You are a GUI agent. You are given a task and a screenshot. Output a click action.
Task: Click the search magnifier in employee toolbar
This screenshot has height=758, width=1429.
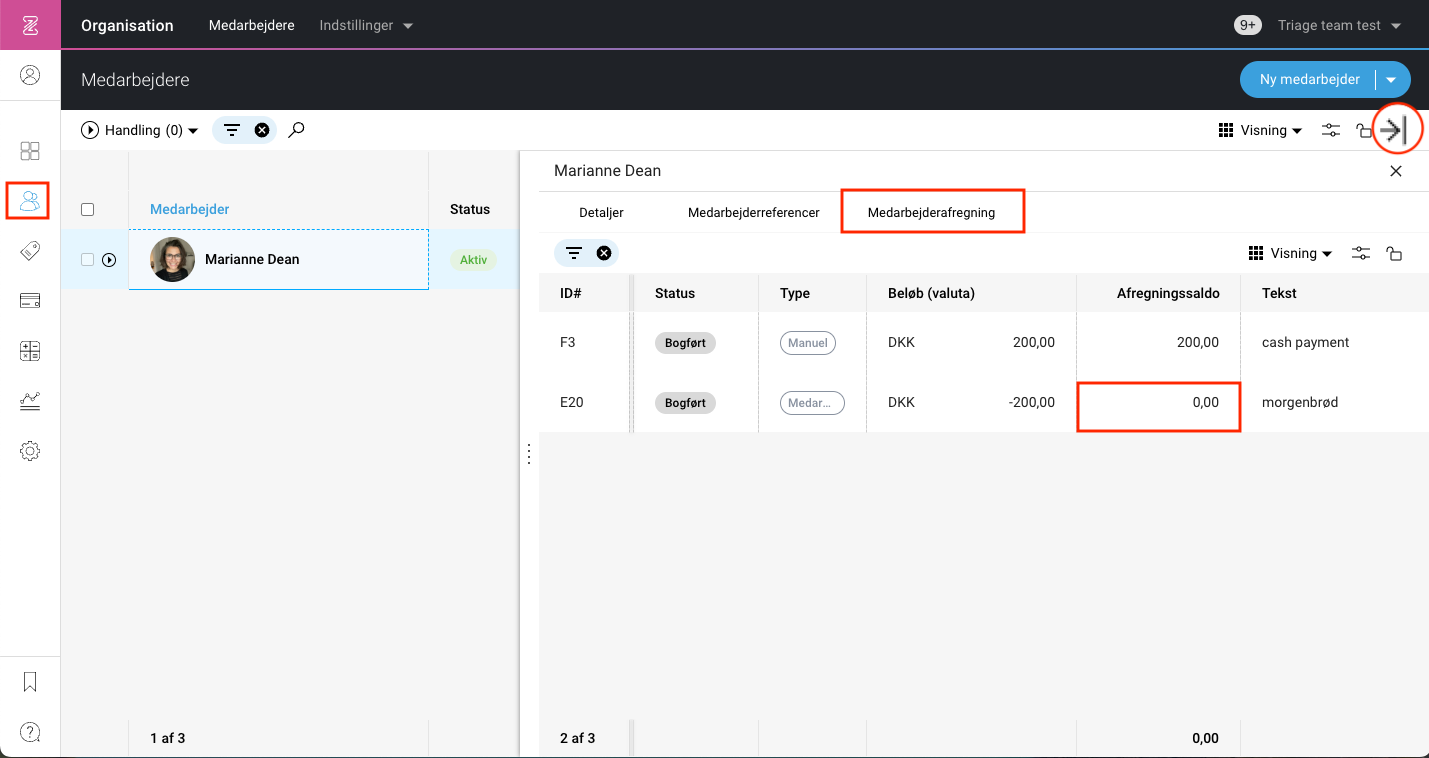point(296,130)
